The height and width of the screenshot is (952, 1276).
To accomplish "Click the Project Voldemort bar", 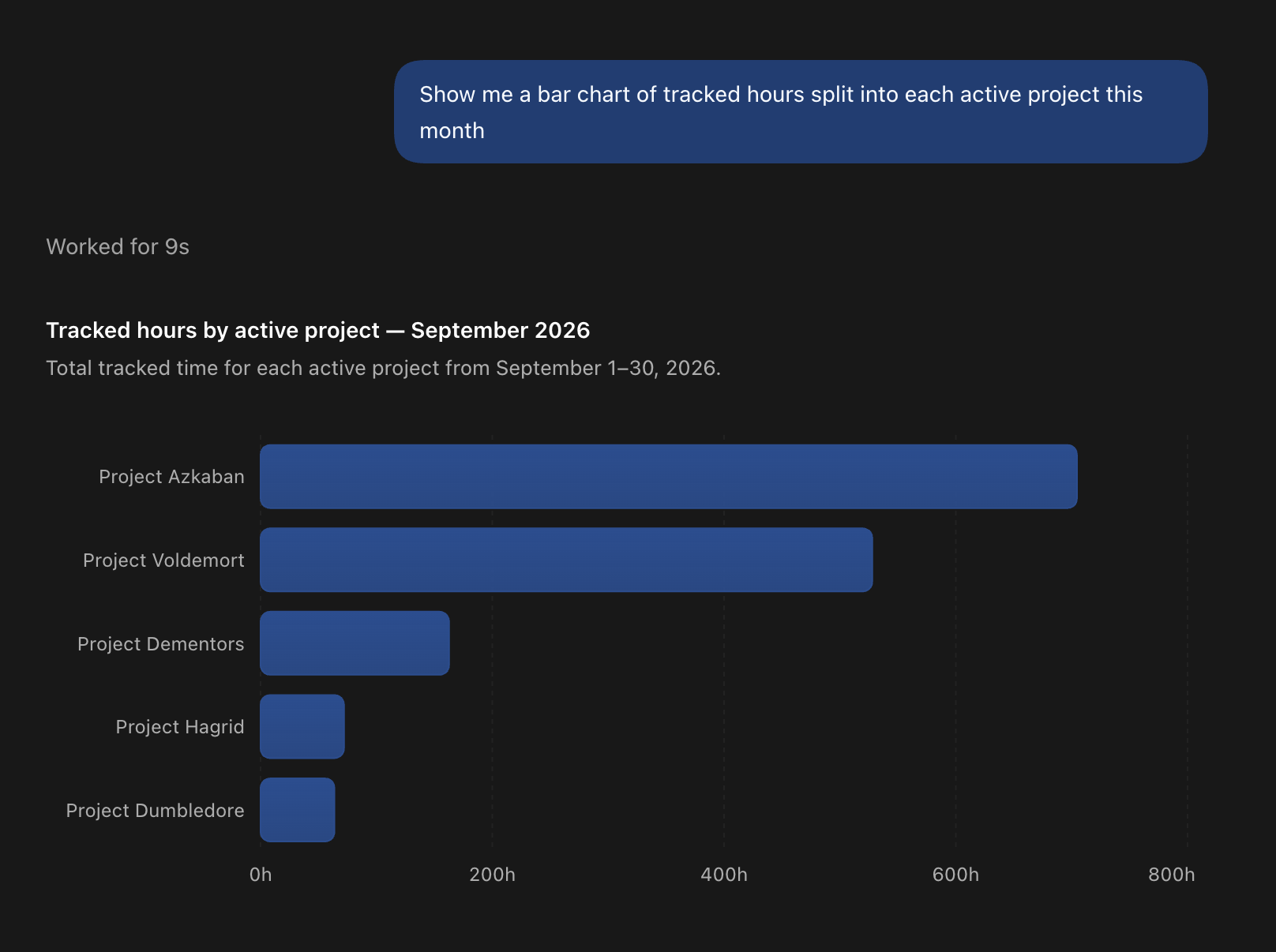I will pyautogui.click(x=566, y=560).
